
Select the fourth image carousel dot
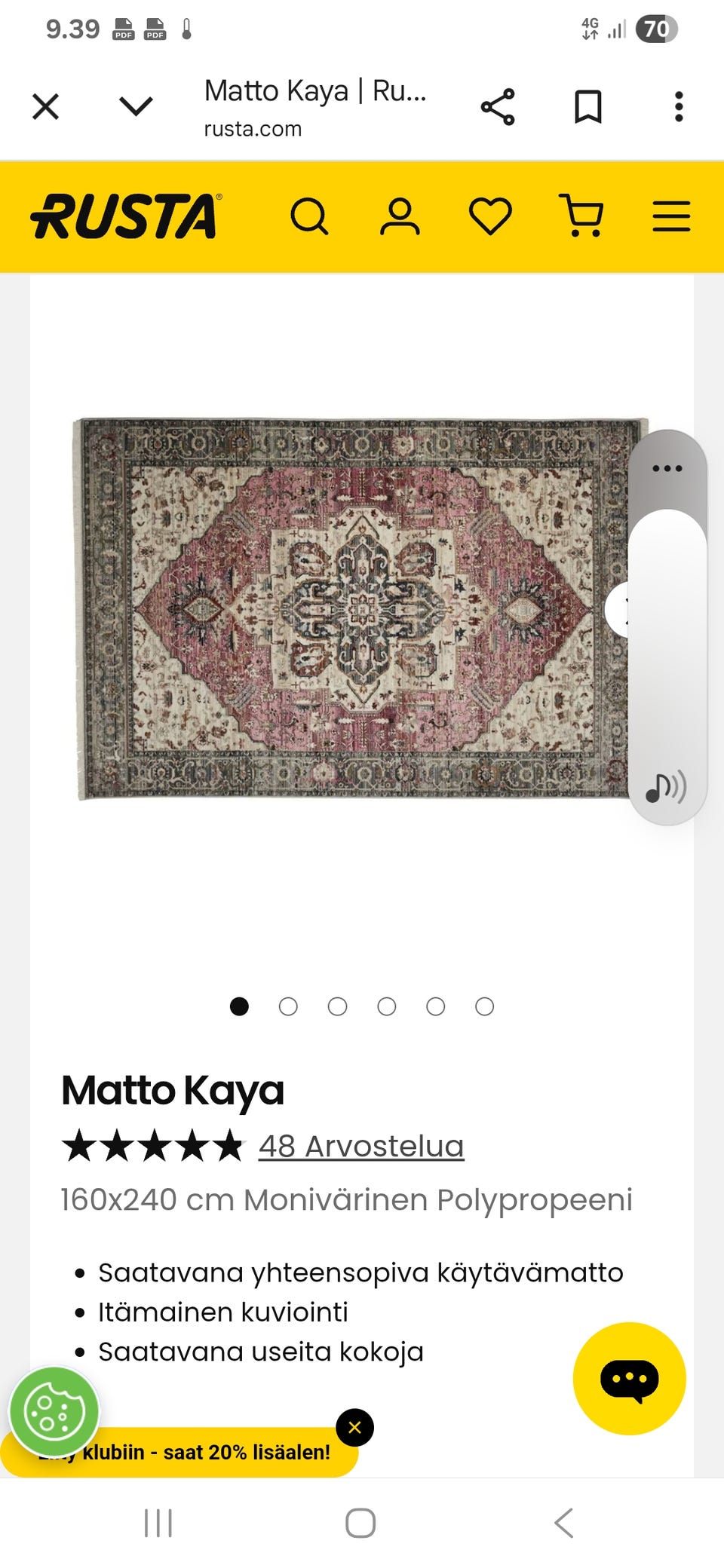pos(387,1006)
